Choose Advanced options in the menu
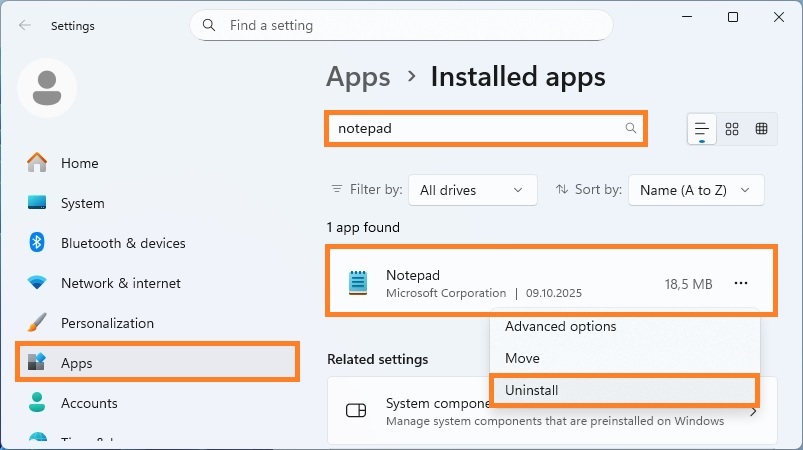The width and height of the screenshot is (803, 450). pos(560,326)
